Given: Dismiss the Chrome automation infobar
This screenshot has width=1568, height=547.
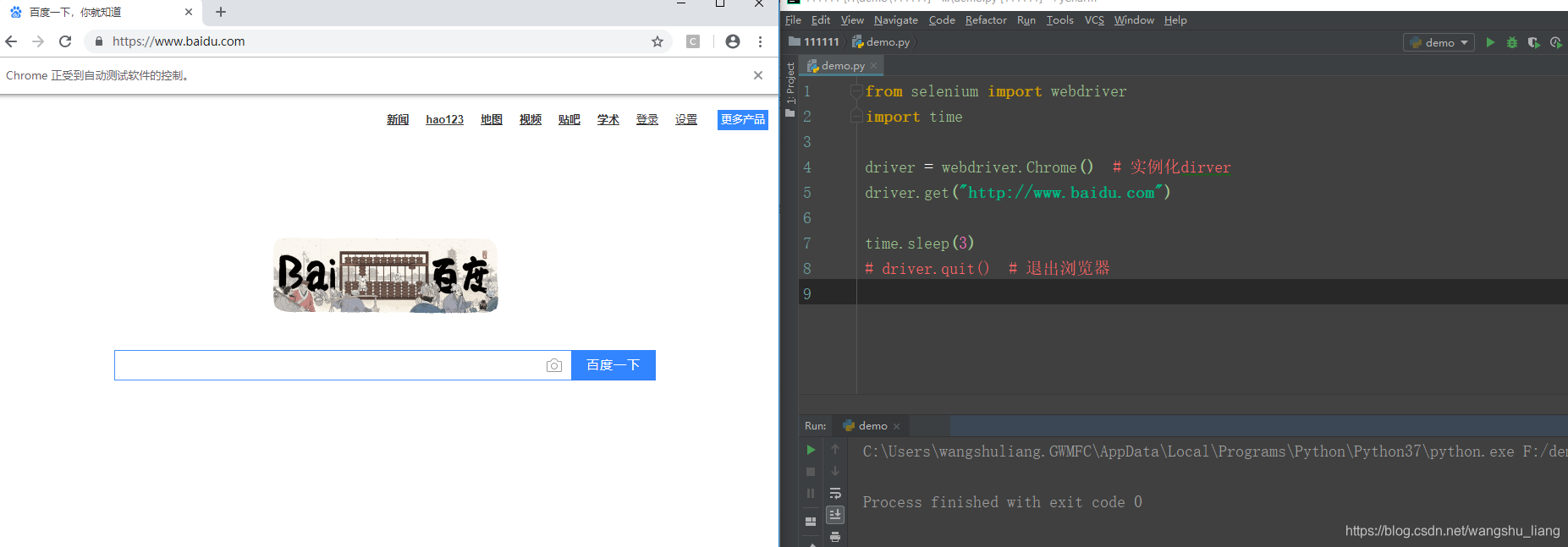Looking at the screenshot, I should pos(758,75).
